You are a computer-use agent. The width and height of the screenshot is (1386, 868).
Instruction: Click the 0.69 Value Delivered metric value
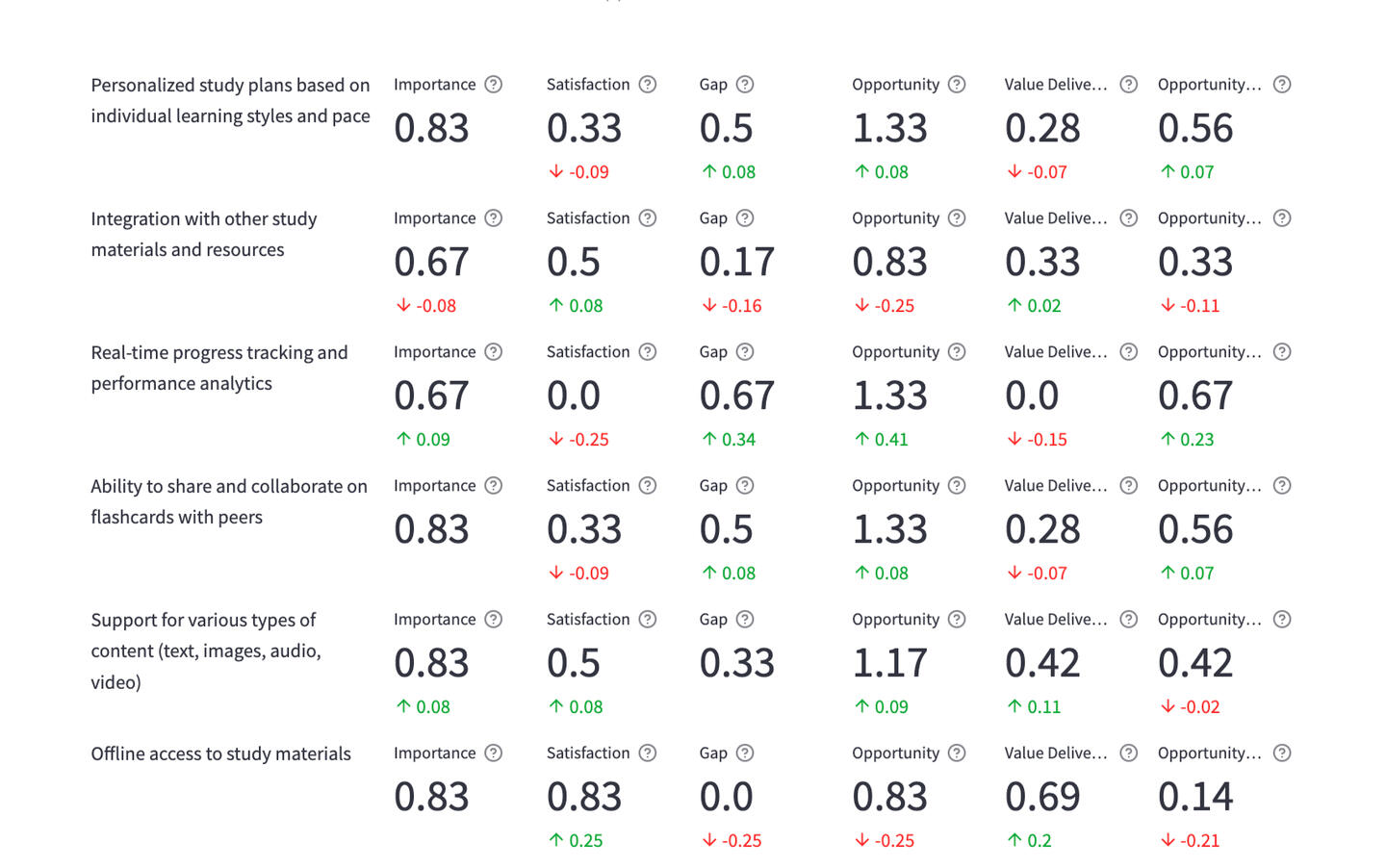(x=1042, y=797)
